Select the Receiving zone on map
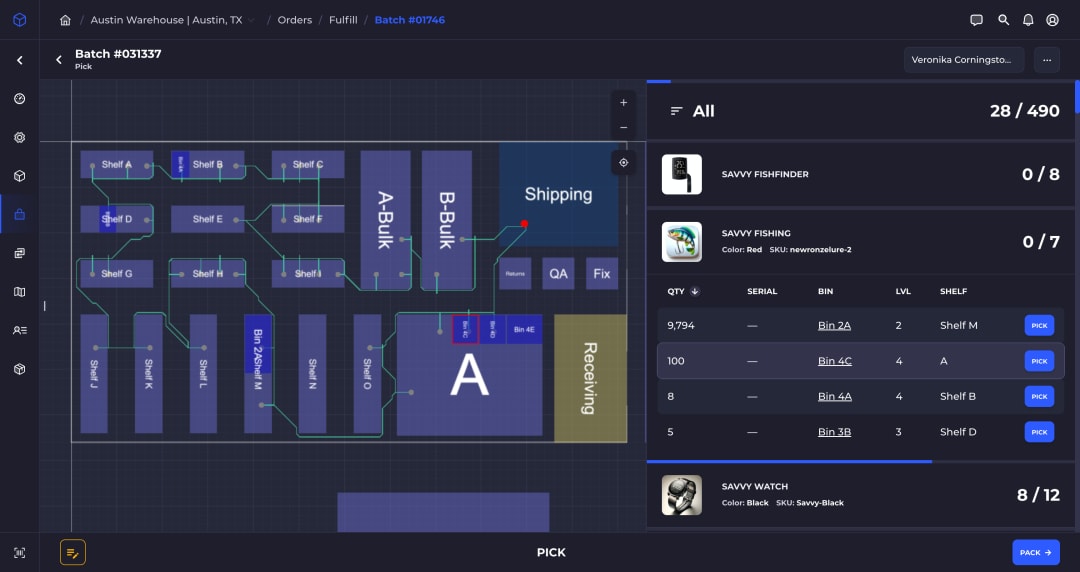1080x572 pixels. click(x=590, y=378)
